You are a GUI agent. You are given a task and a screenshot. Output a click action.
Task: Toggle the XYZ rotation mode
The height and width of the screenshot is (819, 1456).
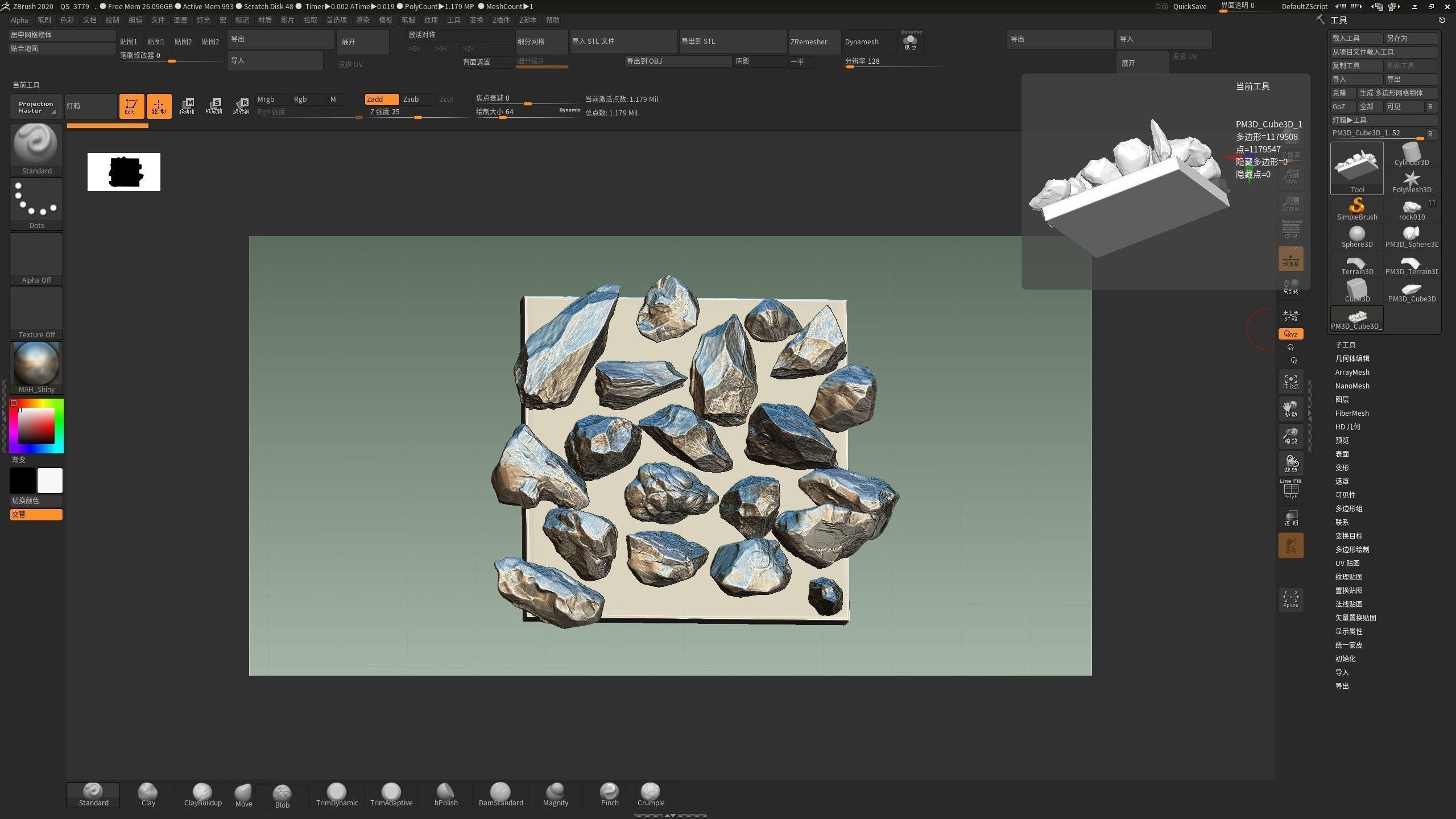pos(1290,334)
